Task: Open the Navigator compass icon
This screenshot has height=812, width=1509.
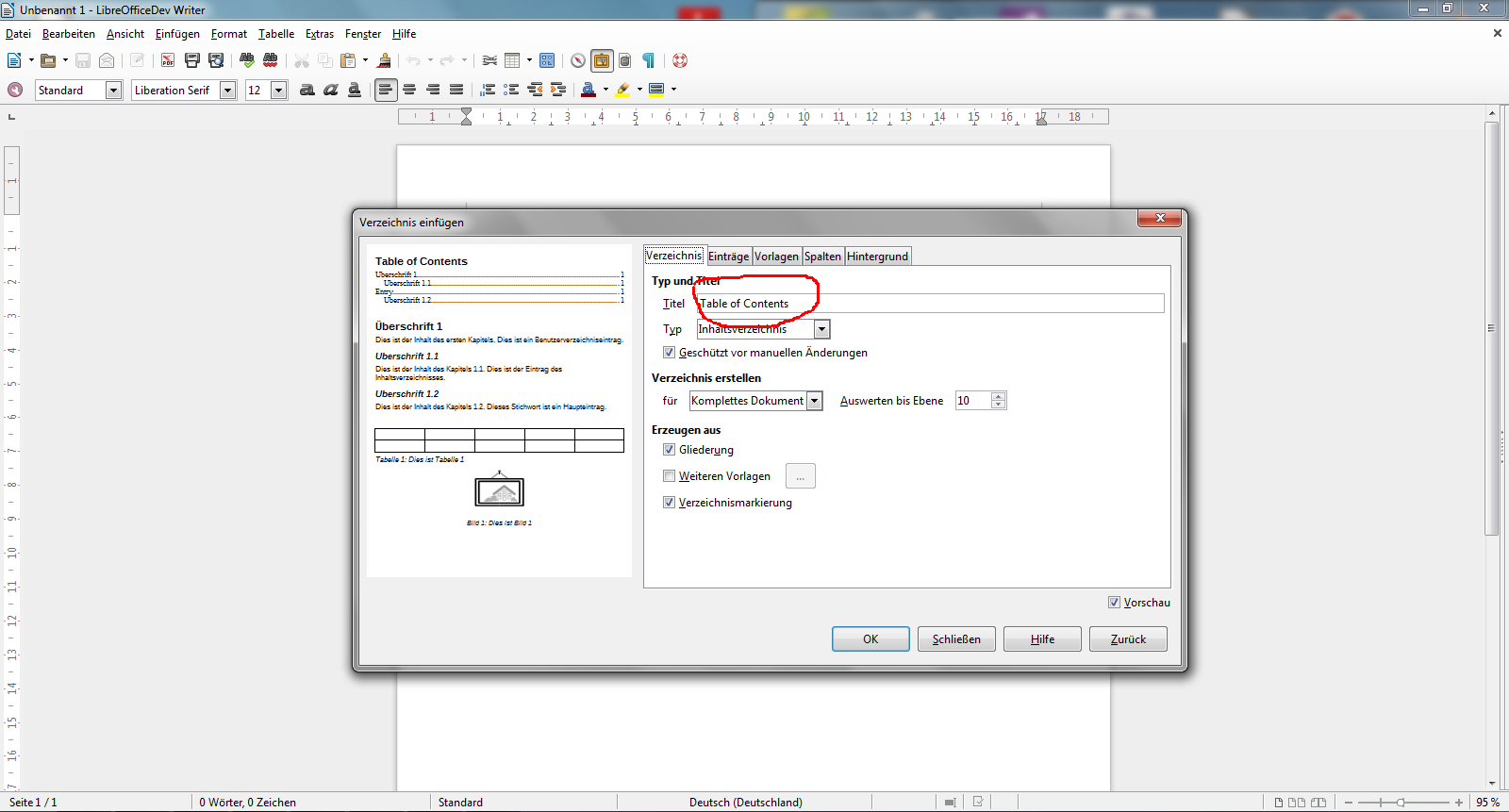Action: [x=578, y=60]
